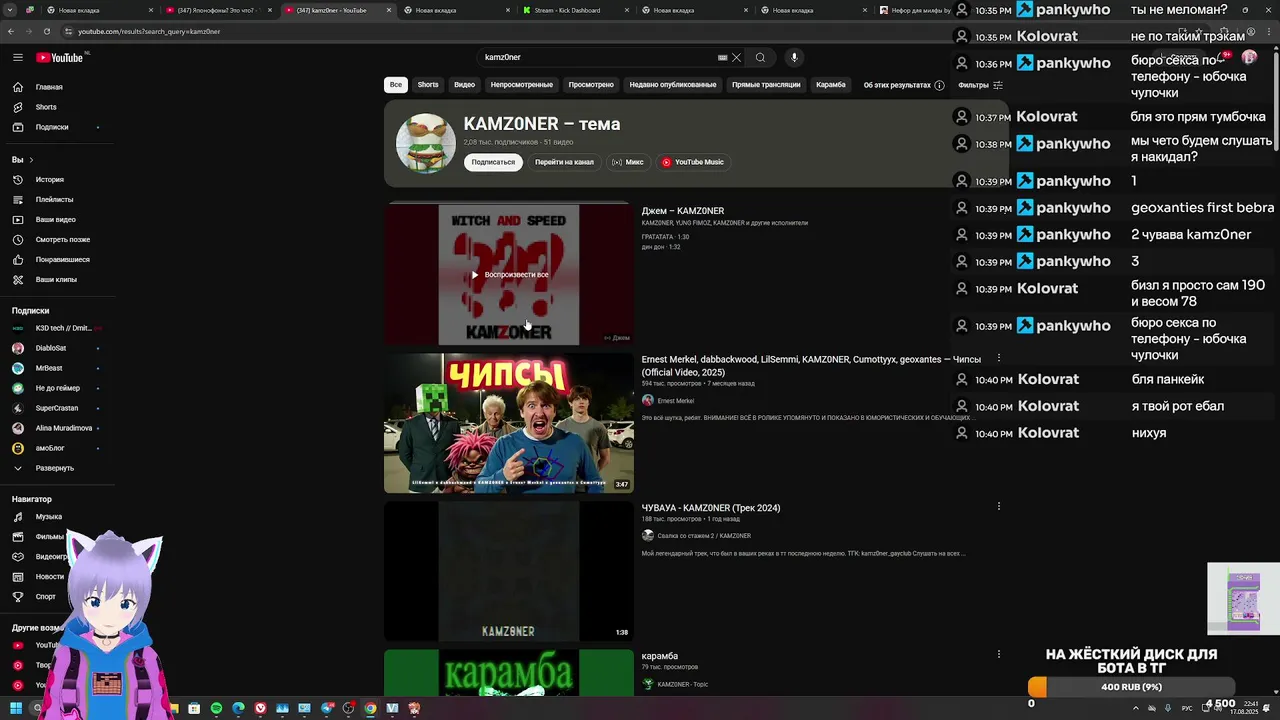Select the Непросмотренные filter chip

tap(522, 85)
